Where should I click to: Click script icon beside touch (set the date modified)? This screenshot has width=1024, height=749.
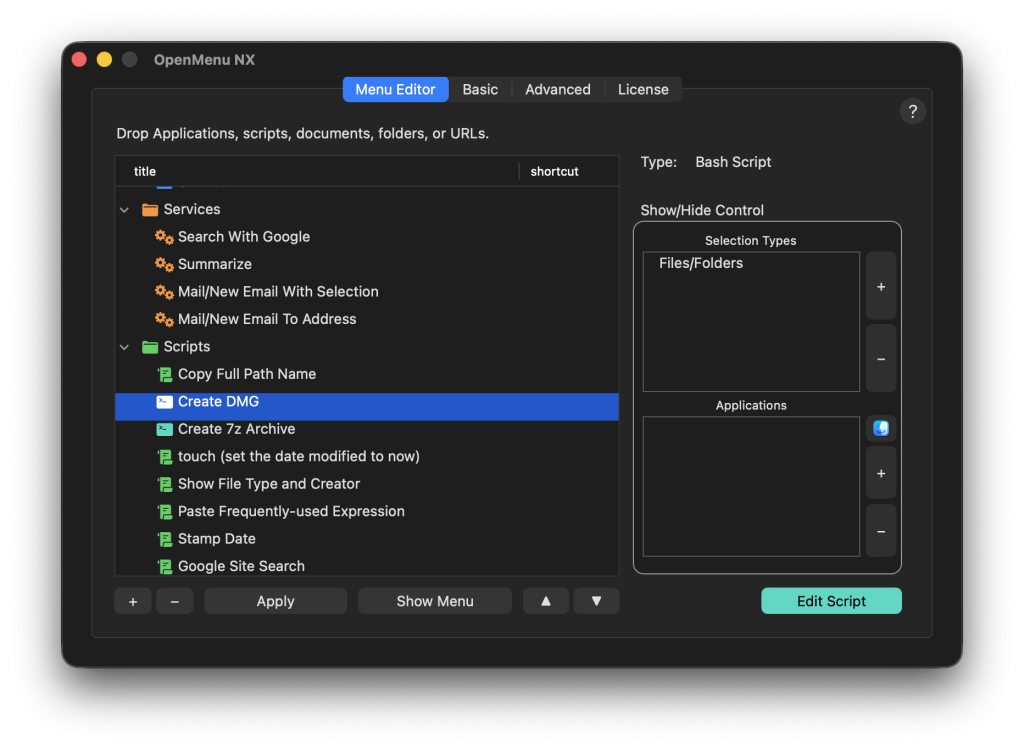tap(165, 456)
